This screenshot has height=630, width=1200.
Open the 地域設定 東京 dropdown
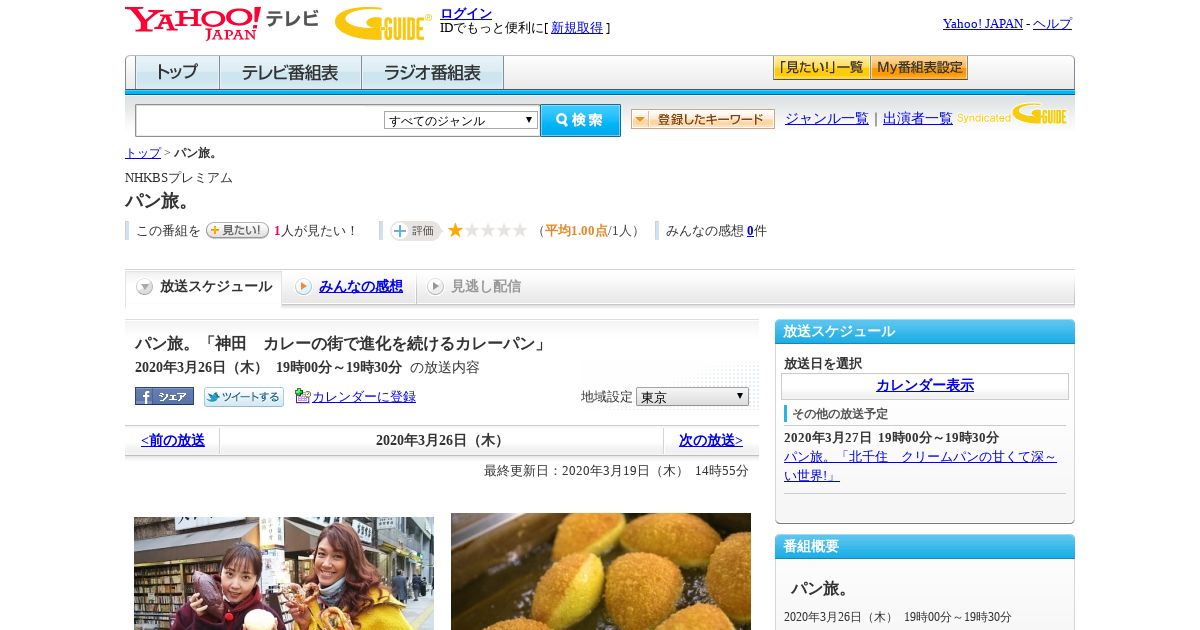click(x=692, y=397)
